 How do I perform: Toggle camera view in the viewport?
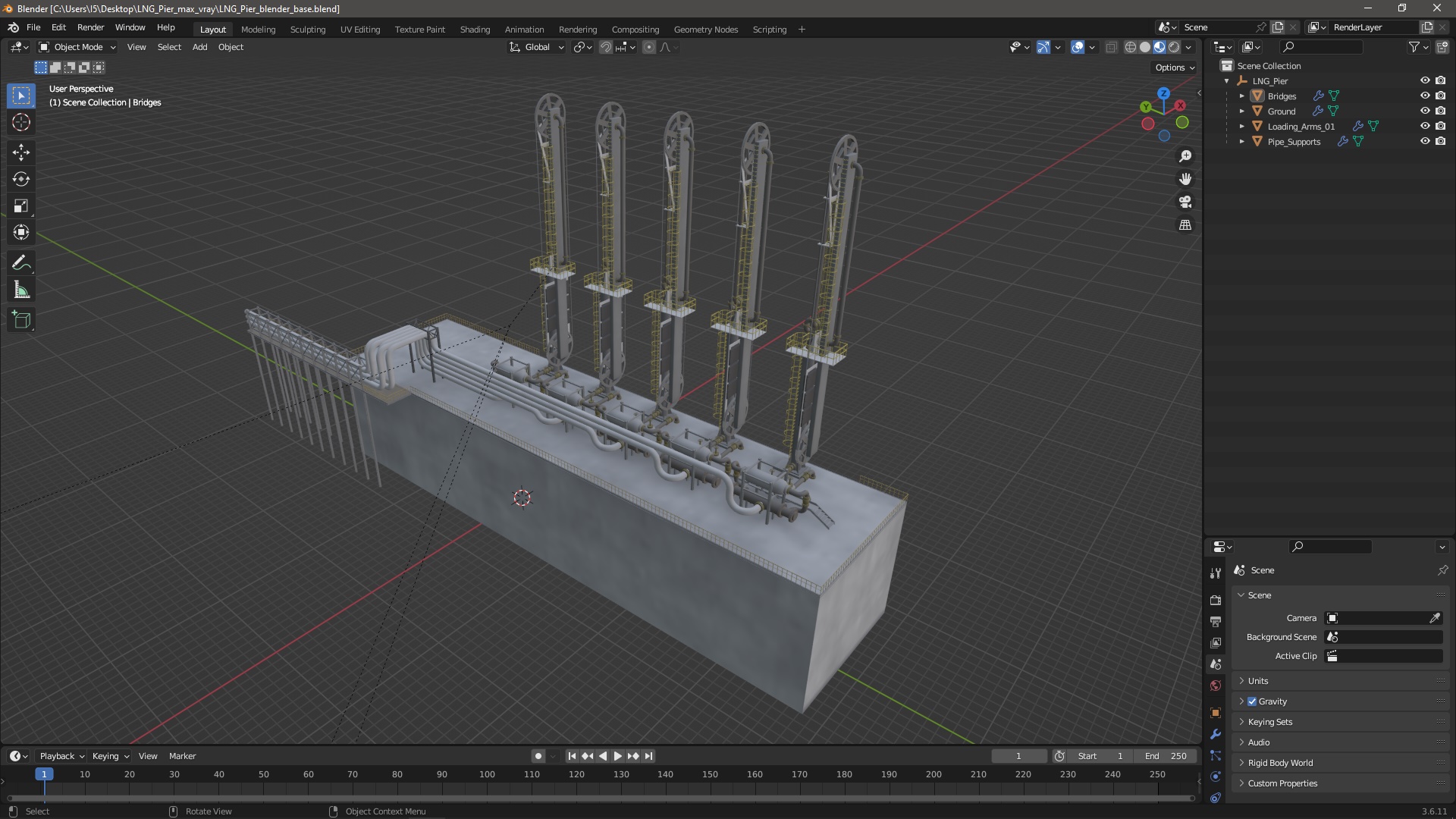coord(1185,202)
